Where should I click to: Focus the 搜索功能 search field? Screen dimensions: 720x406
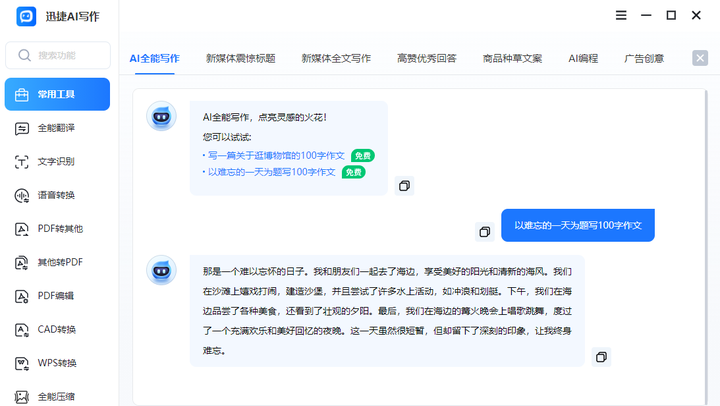58,56
